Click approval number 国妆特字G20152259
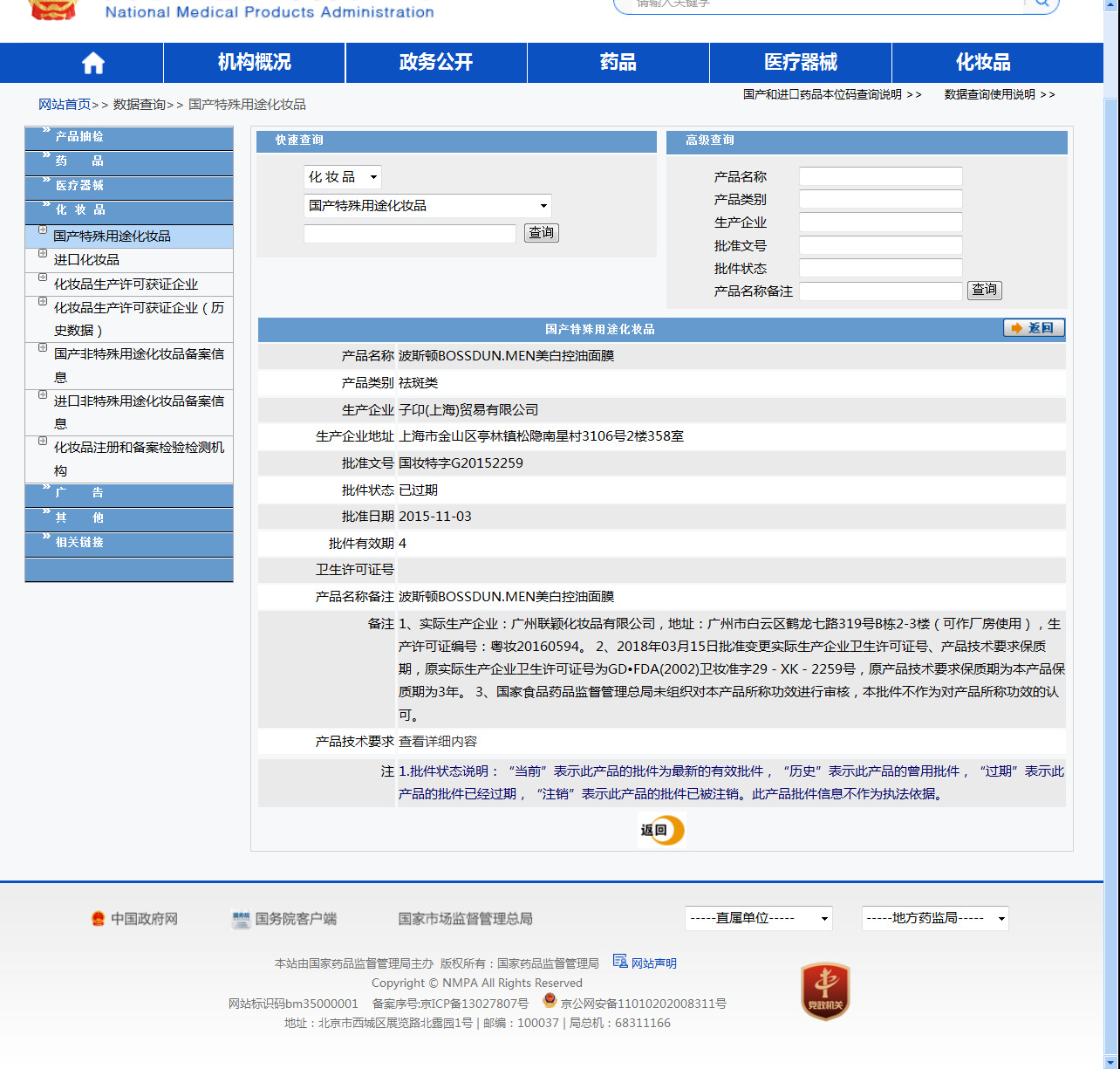This screenshot has width=1120, height=1069. pos(461,463)
